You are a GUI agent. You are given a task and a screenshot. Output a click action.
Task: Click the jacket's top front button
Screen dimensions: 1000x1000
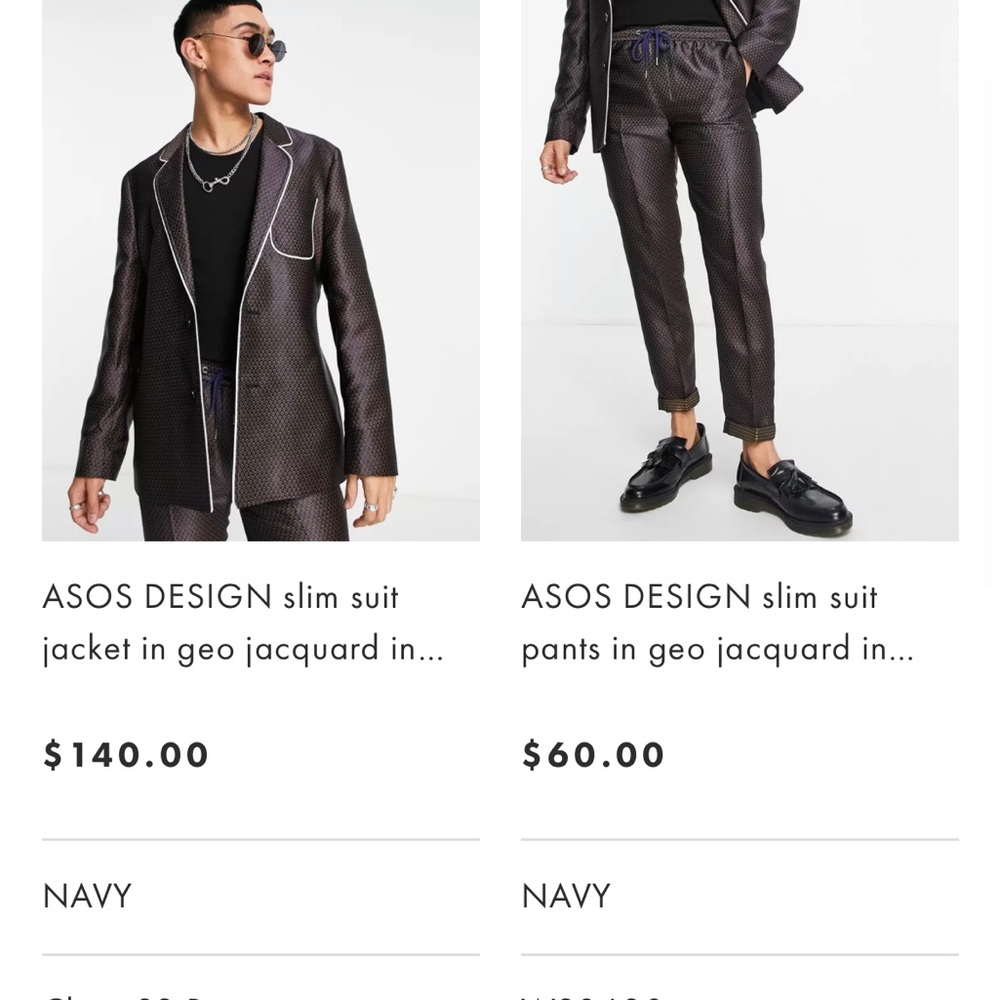tap(186, 322)
